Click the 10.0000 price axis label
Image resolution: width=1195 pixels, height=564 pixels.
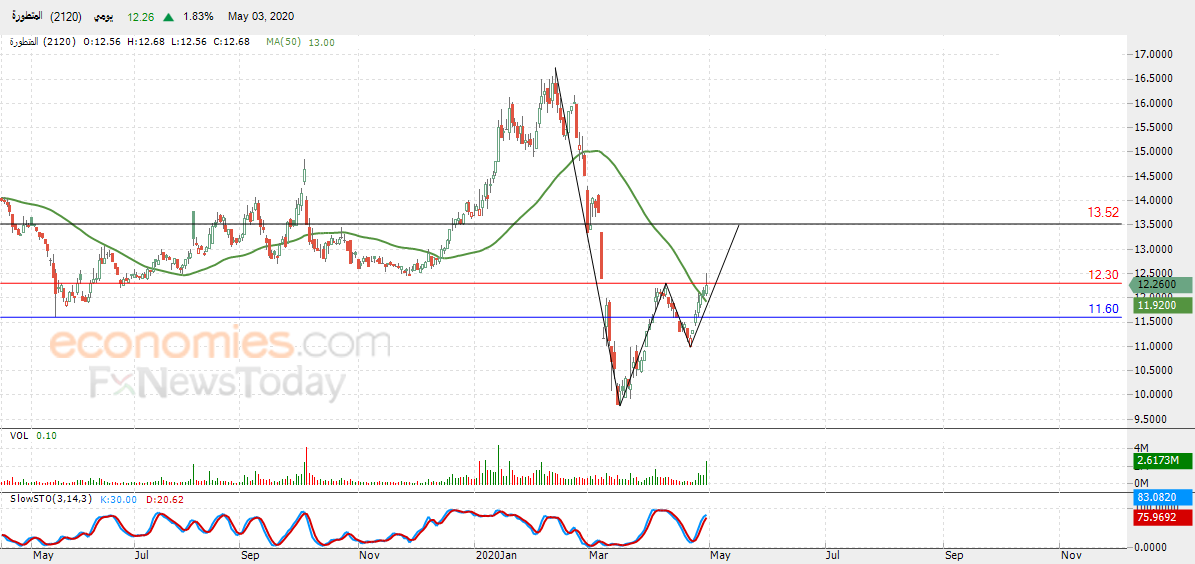tap(1153, 395)
